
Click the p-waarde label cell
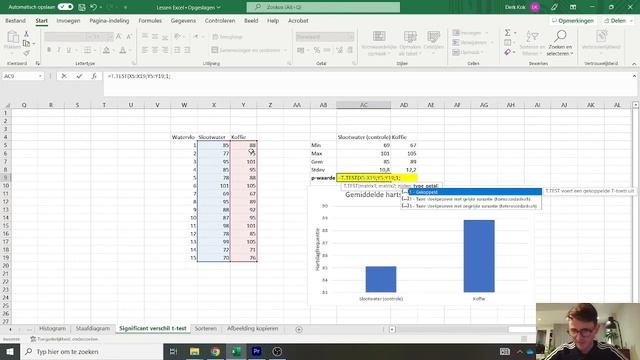tap(323, 178)
